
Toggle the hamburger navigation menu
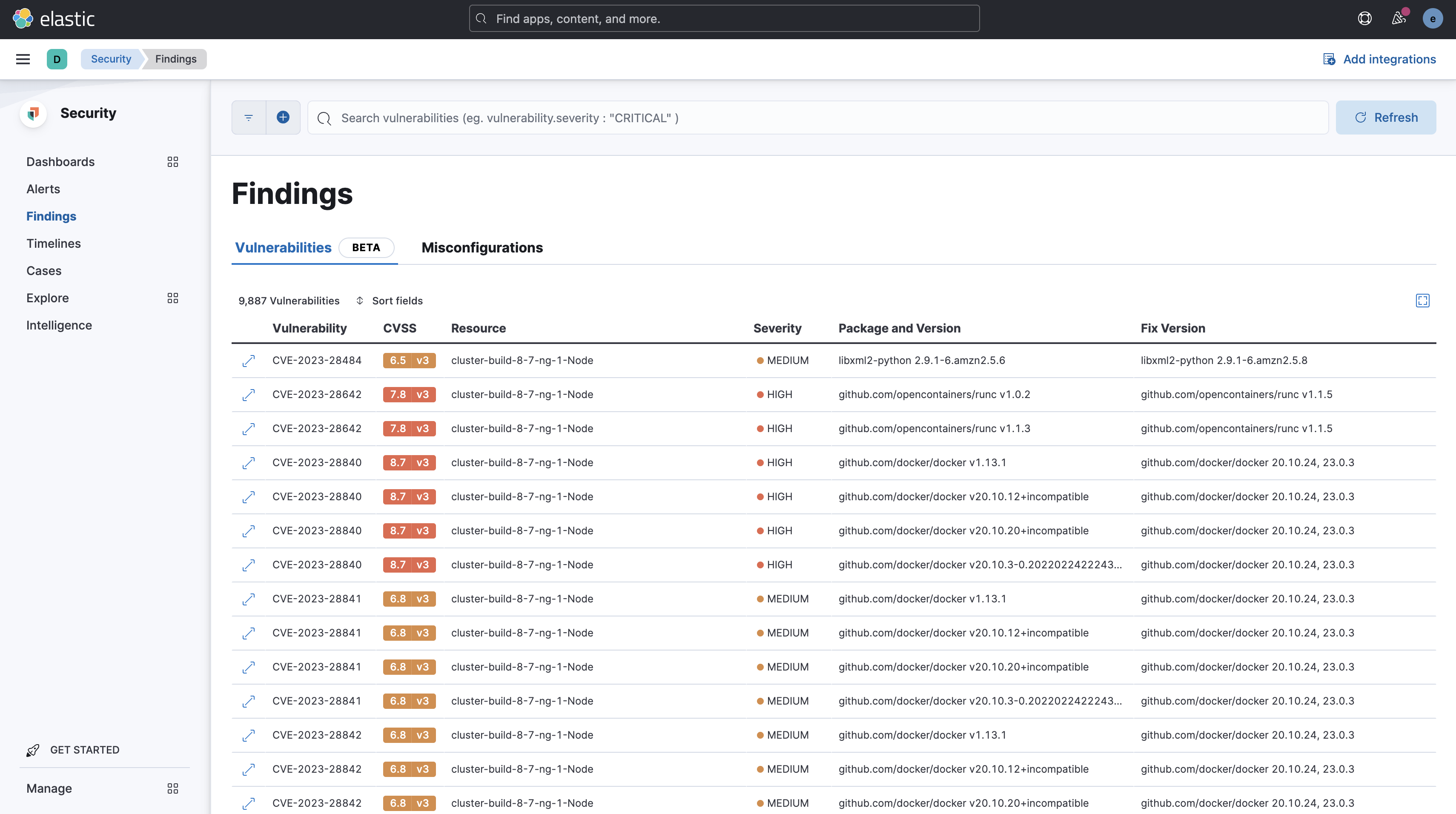click(23, 59)
